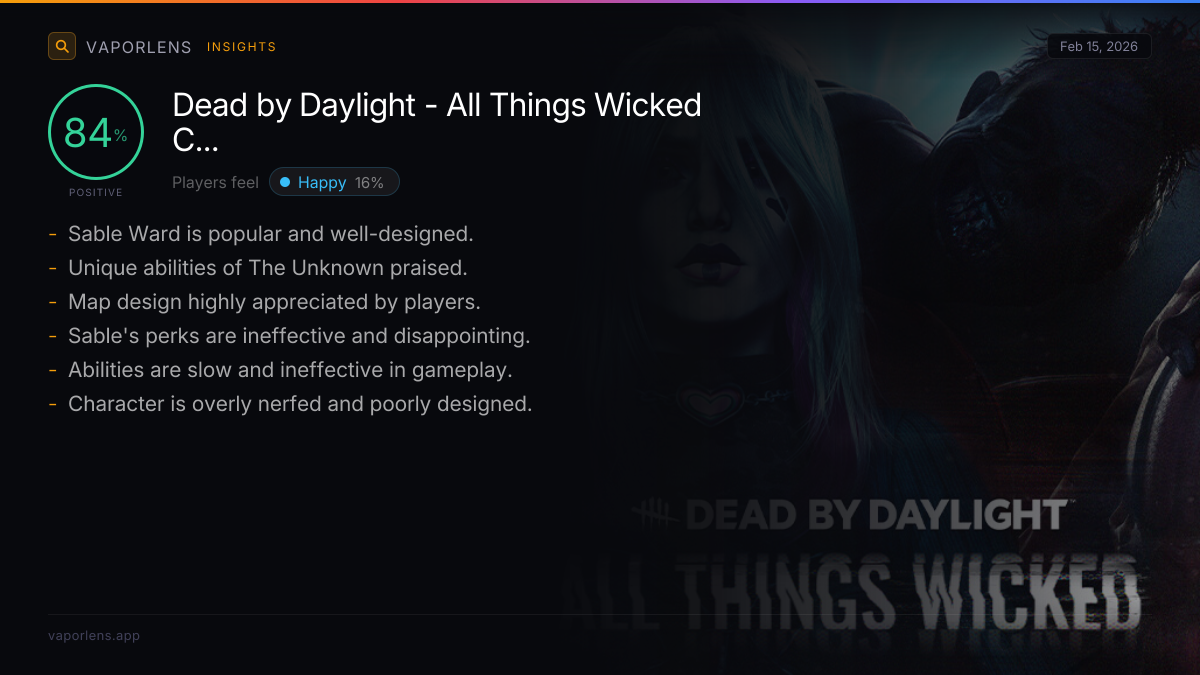Screen dimensions: 1200x675
Task: Select 'Sable Ward is popular' insight
Action: click(270, 234)
